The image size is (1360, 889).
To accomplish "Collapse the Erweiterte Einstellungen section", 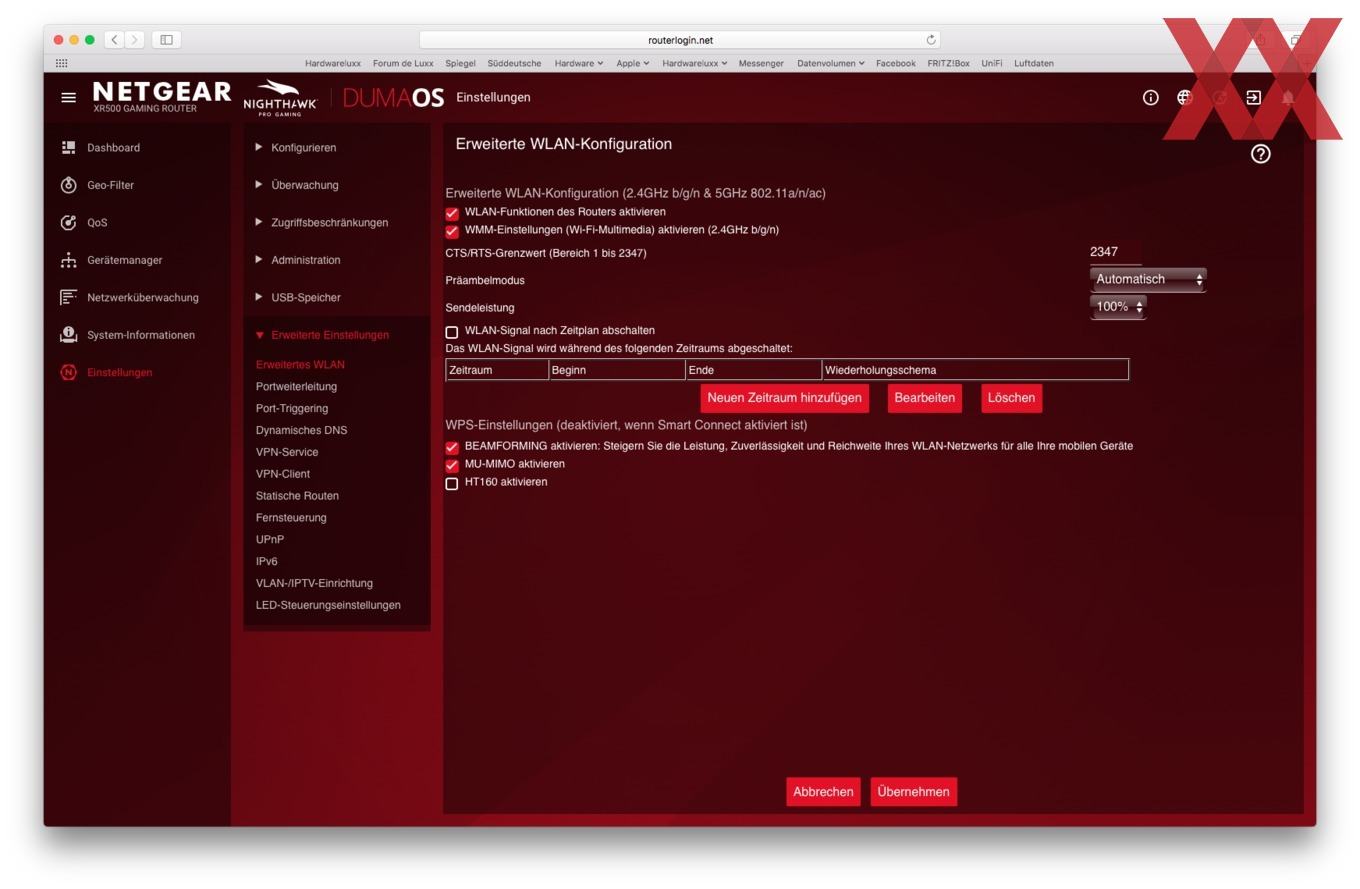I will tap(322, 335).
